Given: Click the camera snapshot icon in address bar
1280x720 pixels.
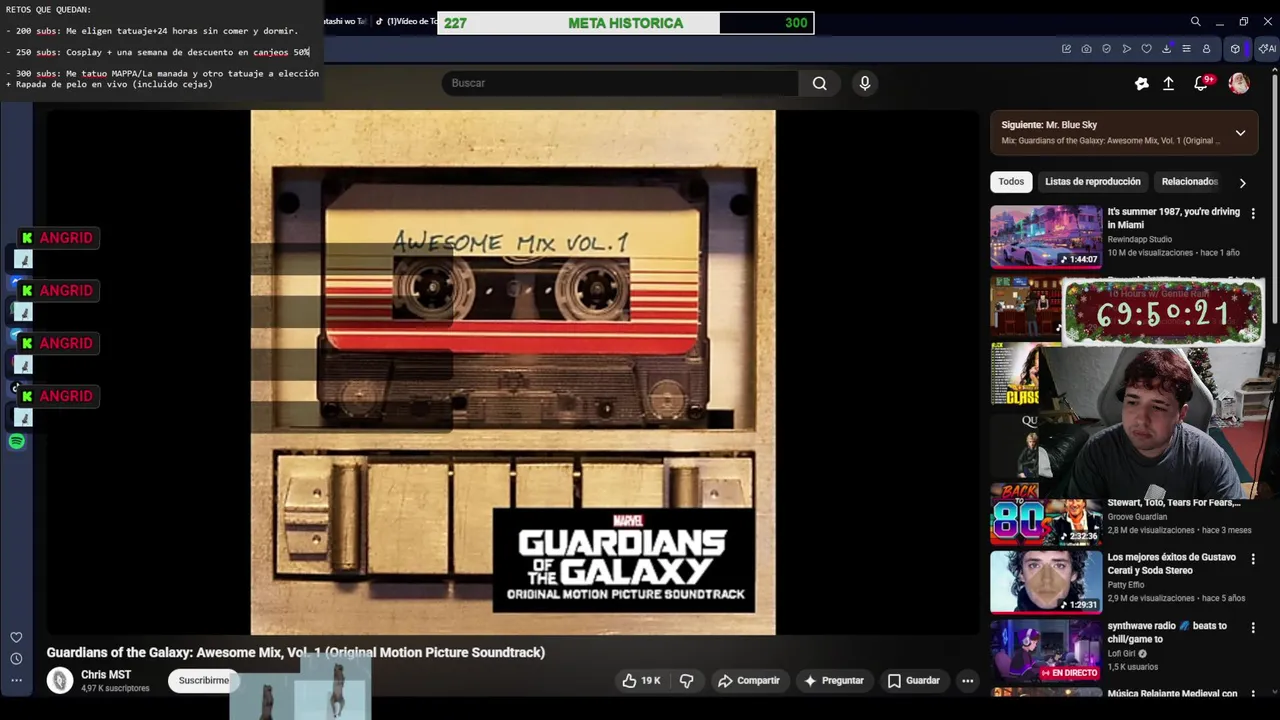Looking at the screenshot, I should click(x=1086, y=49).
